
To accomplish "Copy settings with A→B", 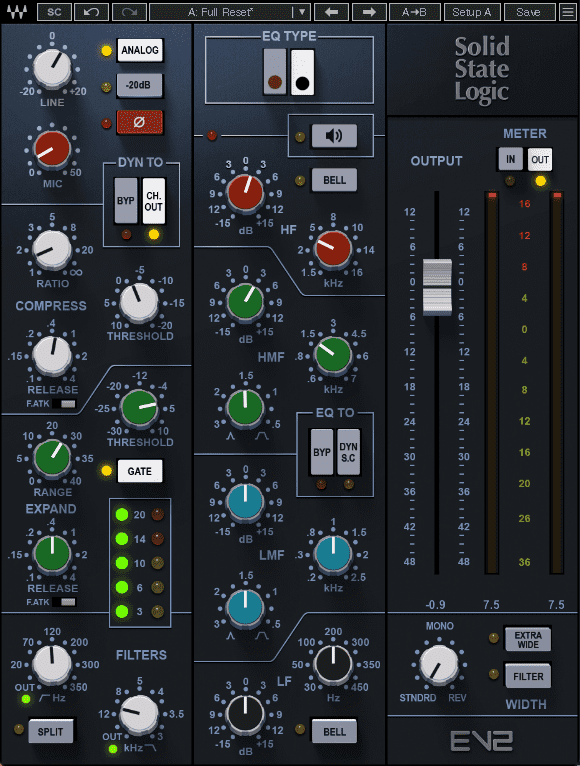I will click(x=414, y=12).
